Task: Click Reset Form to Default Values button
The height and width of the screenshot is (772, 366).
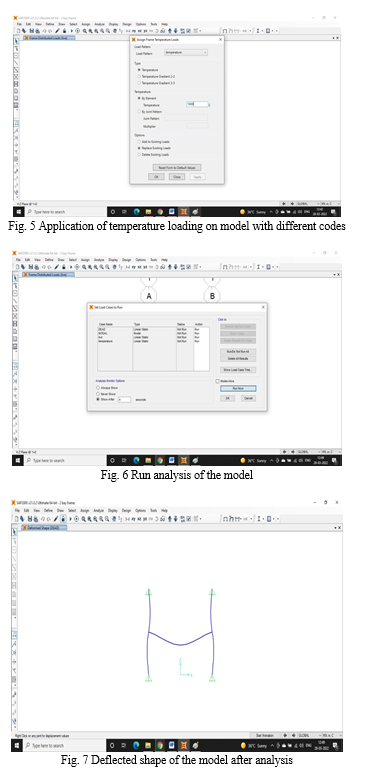Action: [177, 168]
